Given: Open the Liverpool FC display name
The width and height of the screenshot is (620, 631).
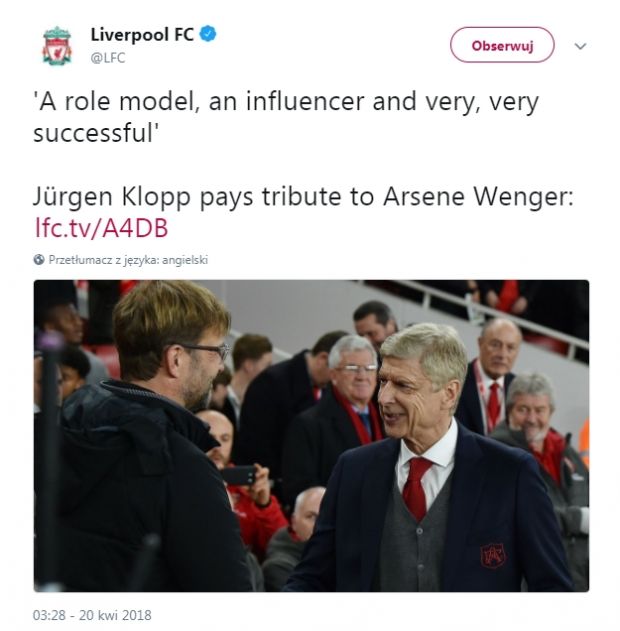Looking at the screenshot, I should pyautogui.click(x=142, y=35).
